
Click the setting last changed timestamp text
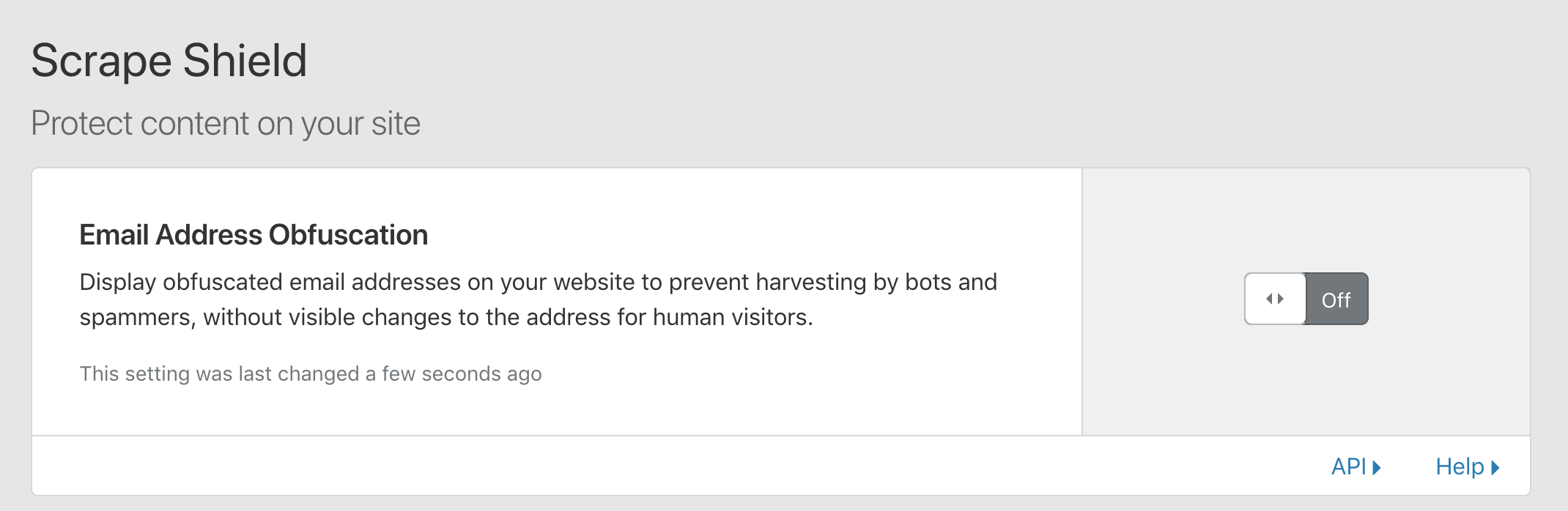[310, 374]
